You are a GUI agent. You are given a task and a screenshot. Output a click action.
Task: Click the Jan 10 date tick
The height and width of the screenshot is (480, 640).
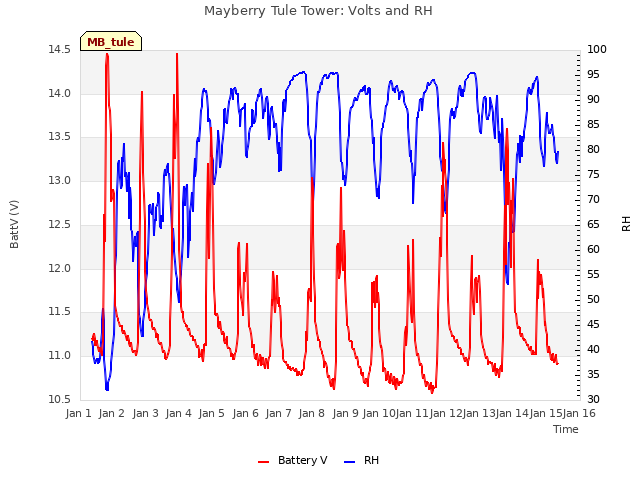tap(379, 413)
